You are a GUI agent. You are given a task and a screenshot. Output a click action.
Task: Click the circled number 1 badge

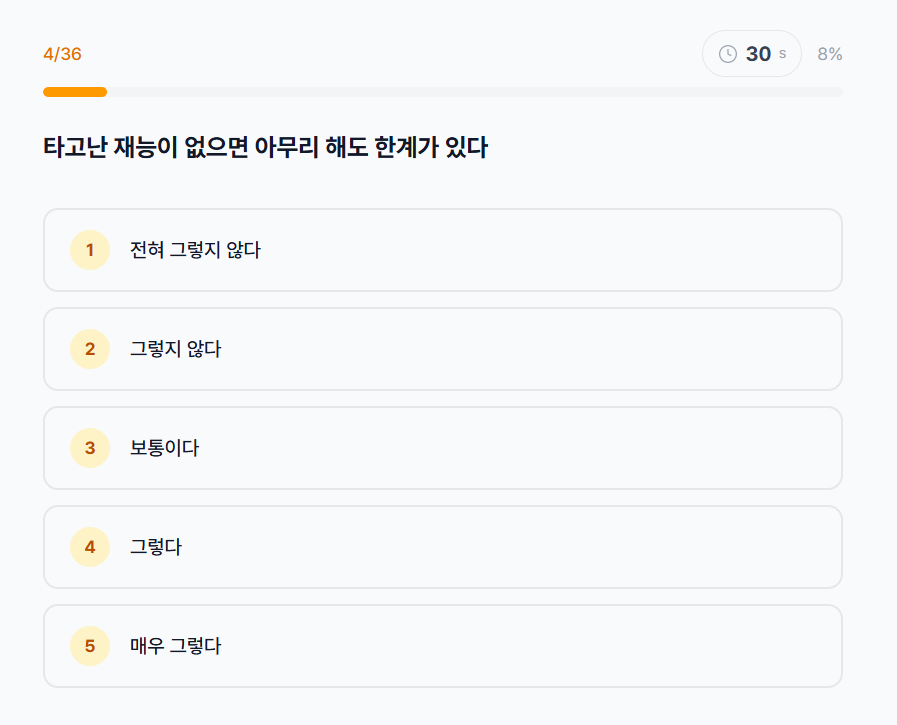(89, 250)
